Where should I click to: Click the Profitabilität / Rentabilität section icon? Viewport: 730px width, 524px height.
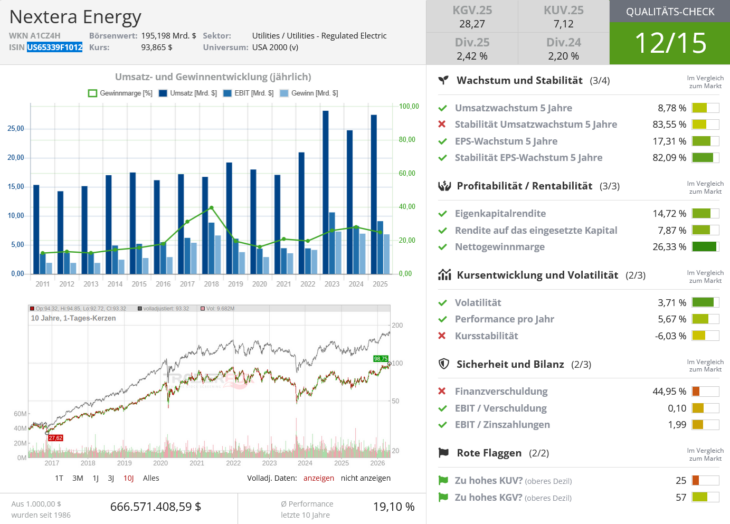tap(444, 186)
